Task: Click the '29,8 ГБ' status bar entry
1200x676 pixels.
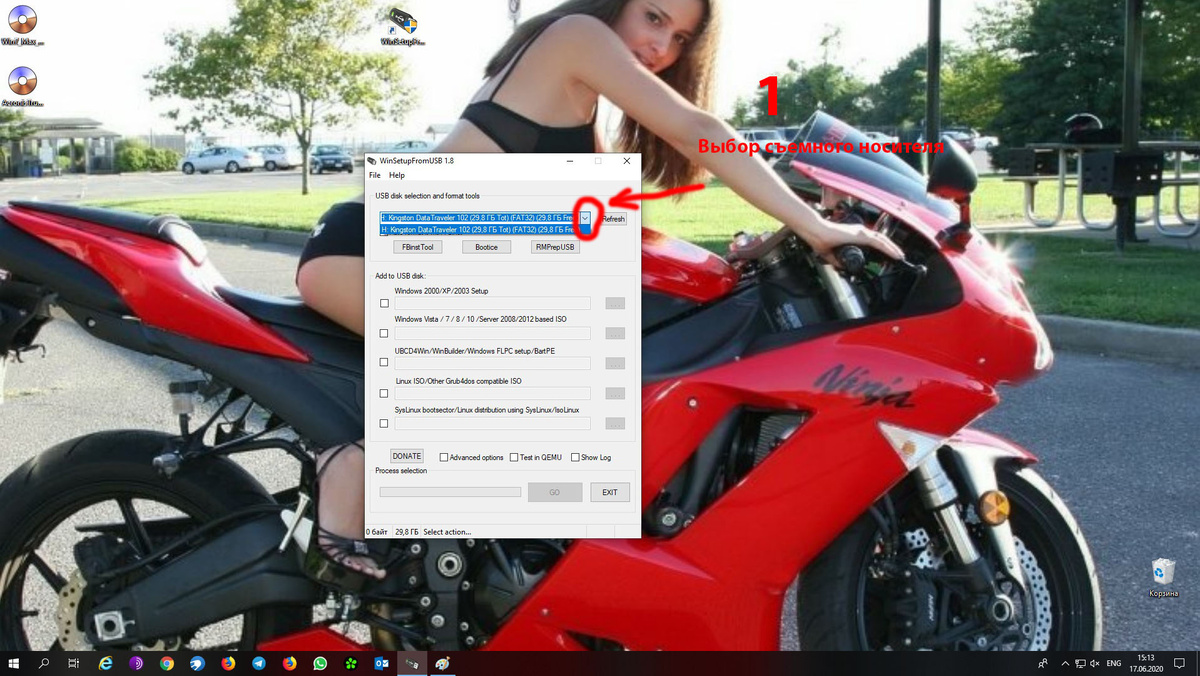Action: point(407,532)
